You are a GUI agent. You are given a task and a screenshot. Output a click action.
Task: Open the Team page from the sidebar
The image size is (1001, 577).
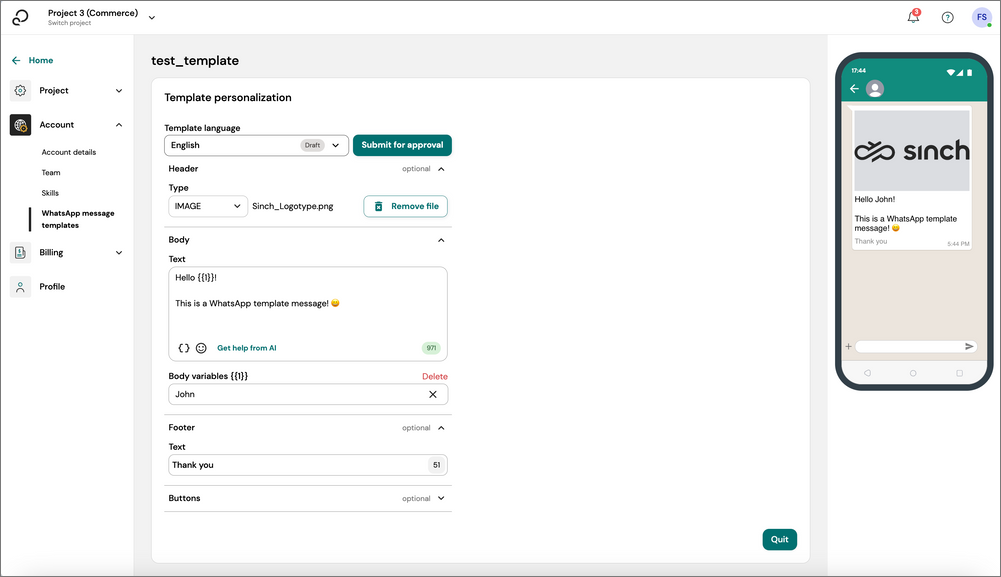pos(49,172)
